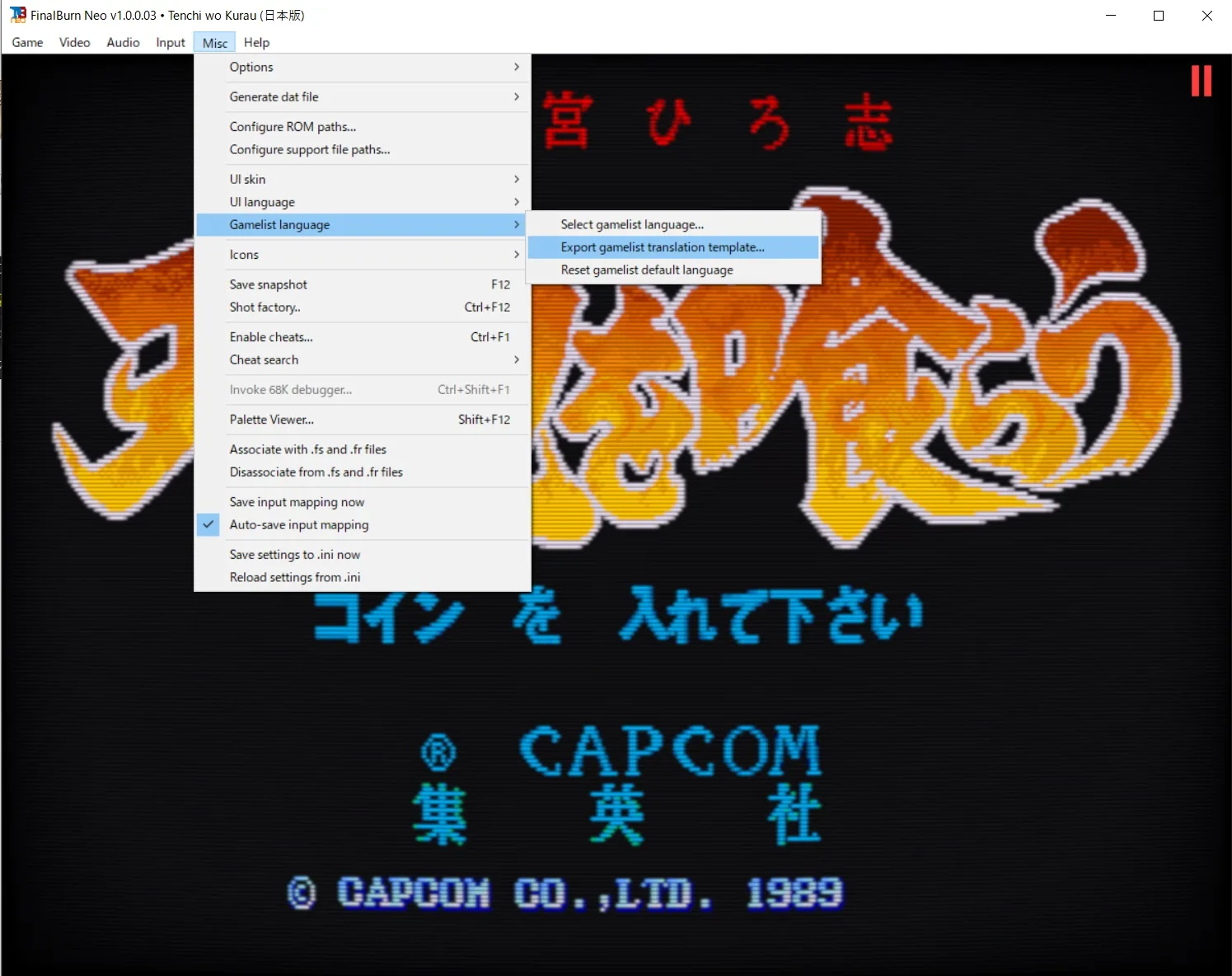
Task: Click Reset gamelist default language
Action: (x=647, y=270)
